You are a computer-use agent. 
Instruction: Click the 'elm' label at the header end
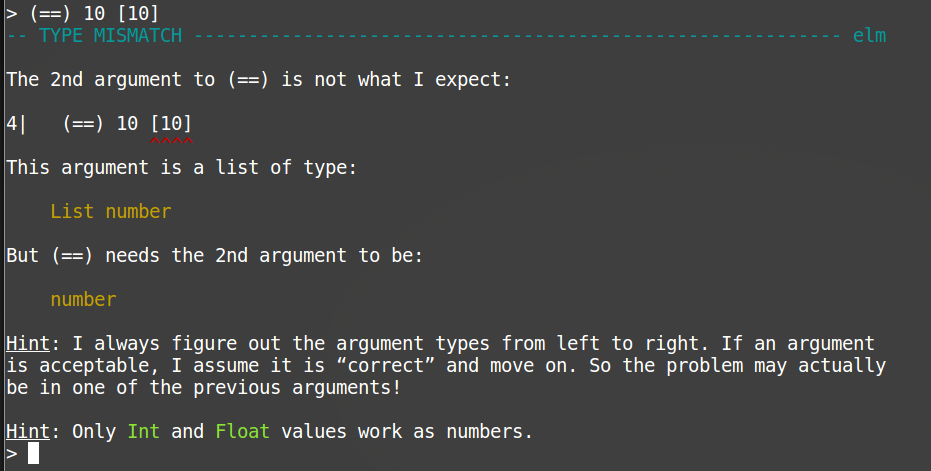point(869,36)
